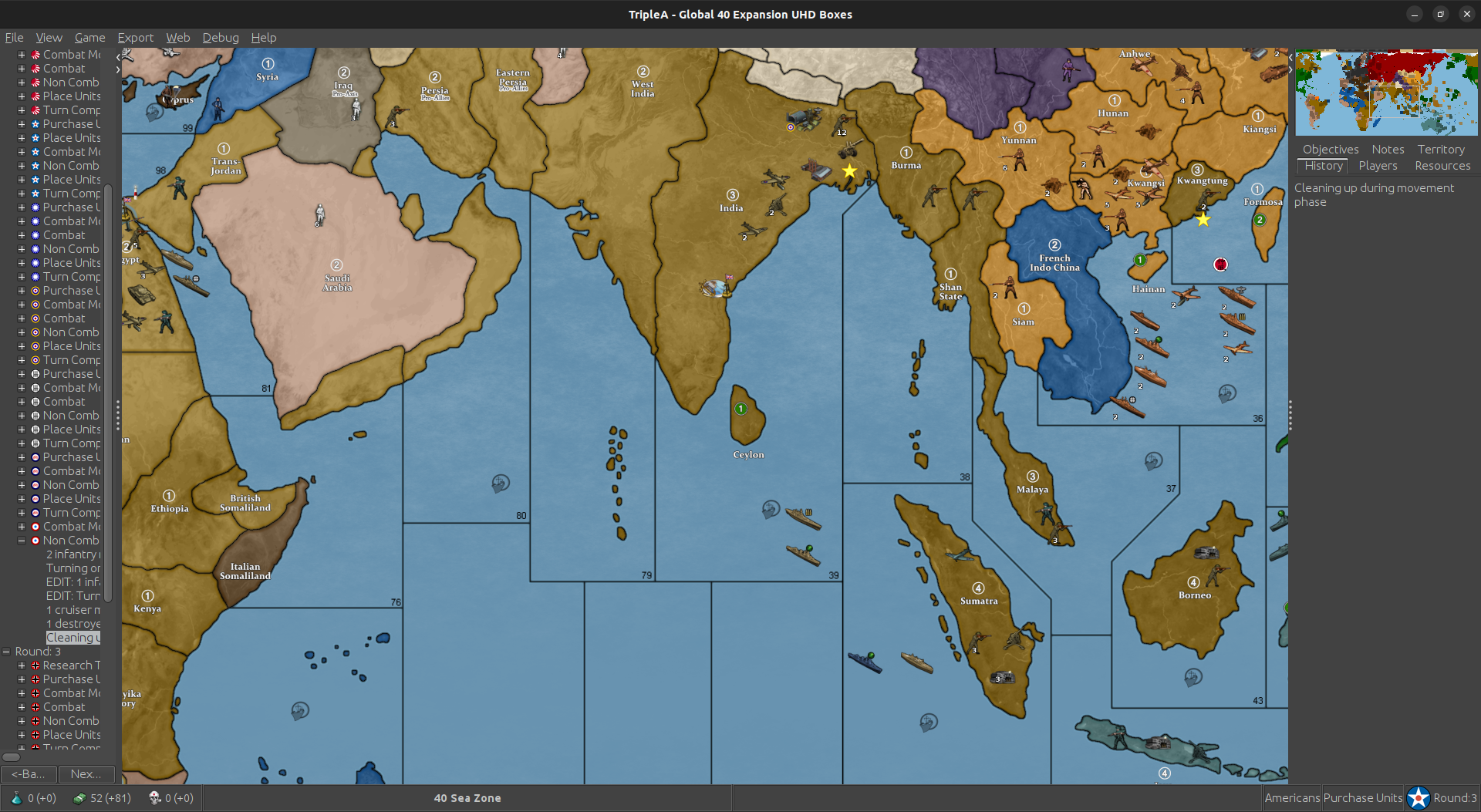
Task: Click the 'Purchase Units' status bar label
Action: (1363, 797)
